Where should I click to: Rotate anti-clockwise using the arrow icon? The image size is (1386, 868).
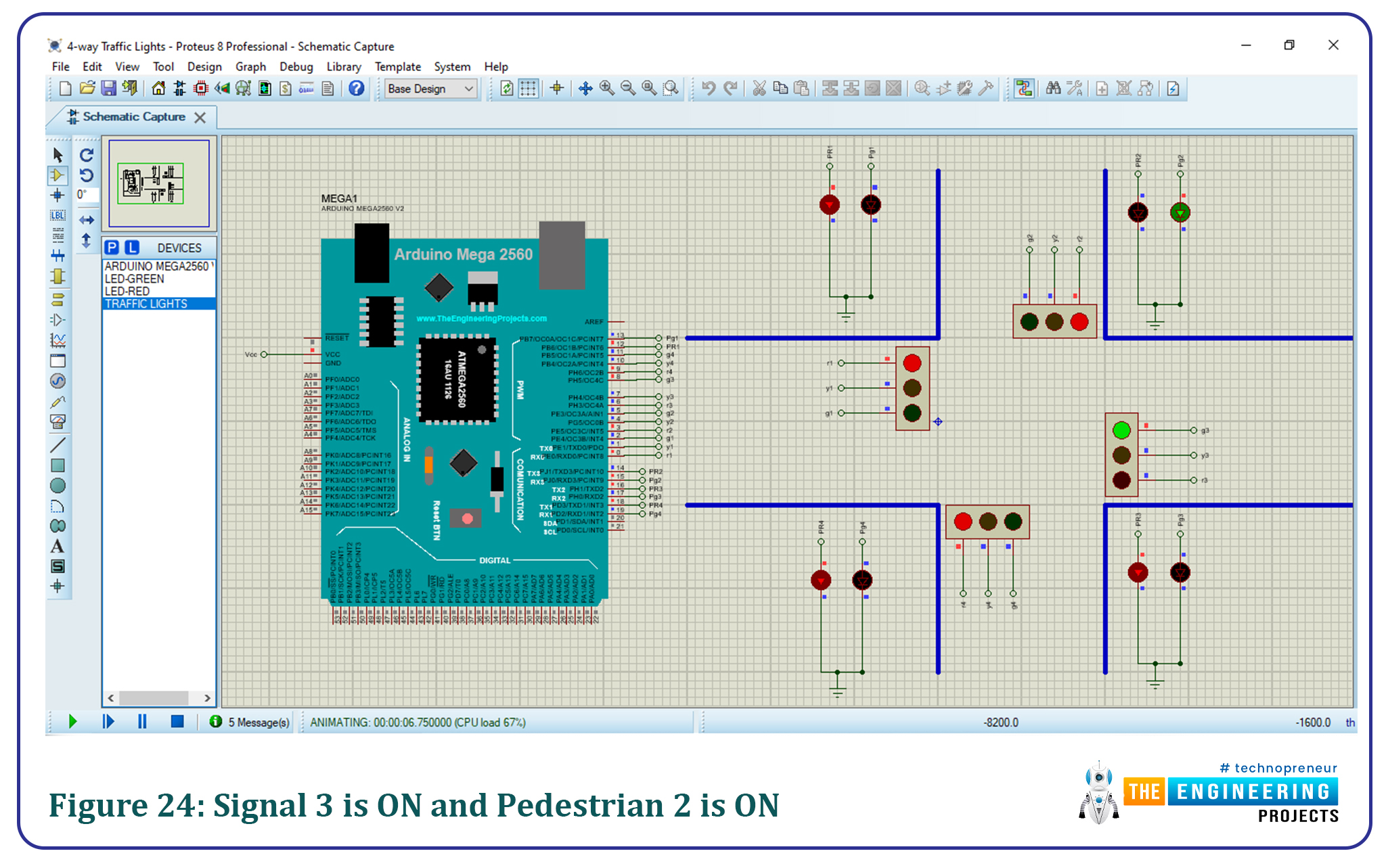(87, 175)
